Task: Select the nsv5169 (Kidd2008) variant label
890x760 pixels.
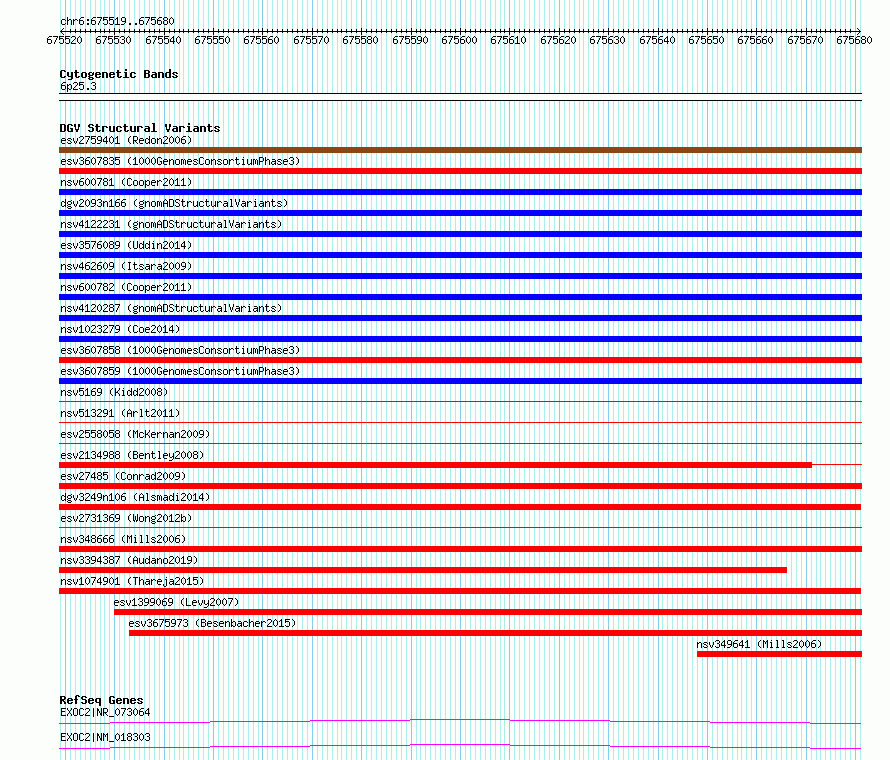Action: point(114,392)
